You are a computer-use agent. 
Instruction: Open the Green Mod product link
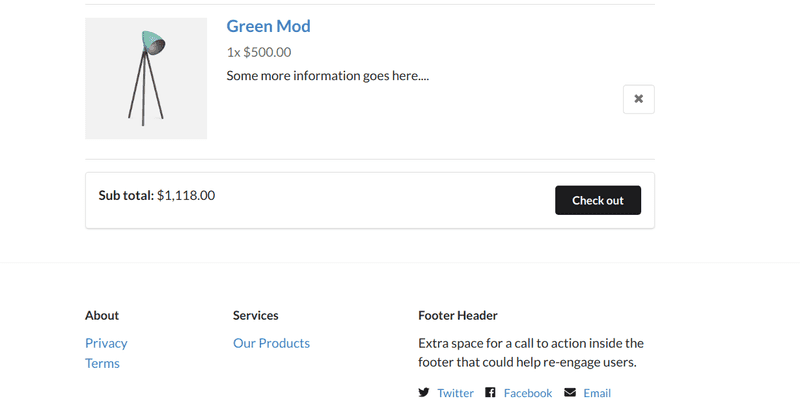[x=268, y=26]
